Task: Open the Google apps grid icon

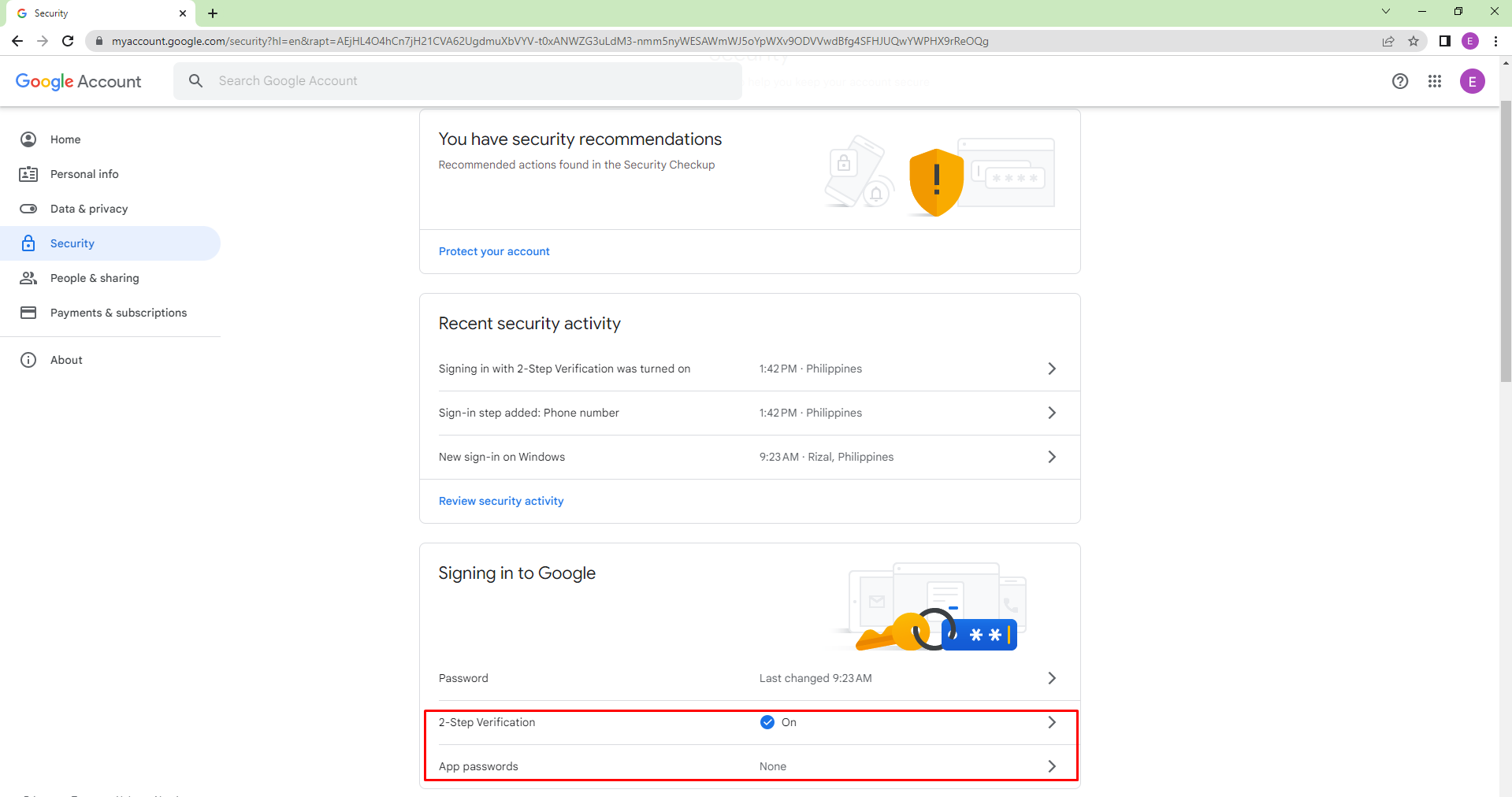Action: pyautogui.click(x=1435, y=81)
